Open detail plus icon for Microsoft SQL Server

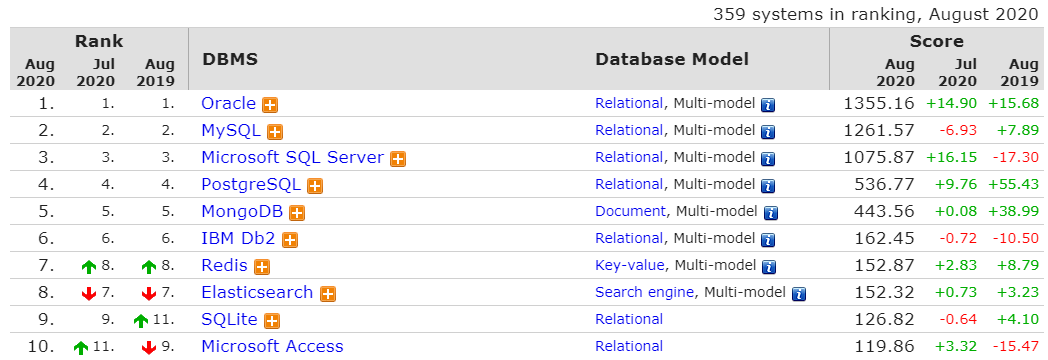pos(398,159)
